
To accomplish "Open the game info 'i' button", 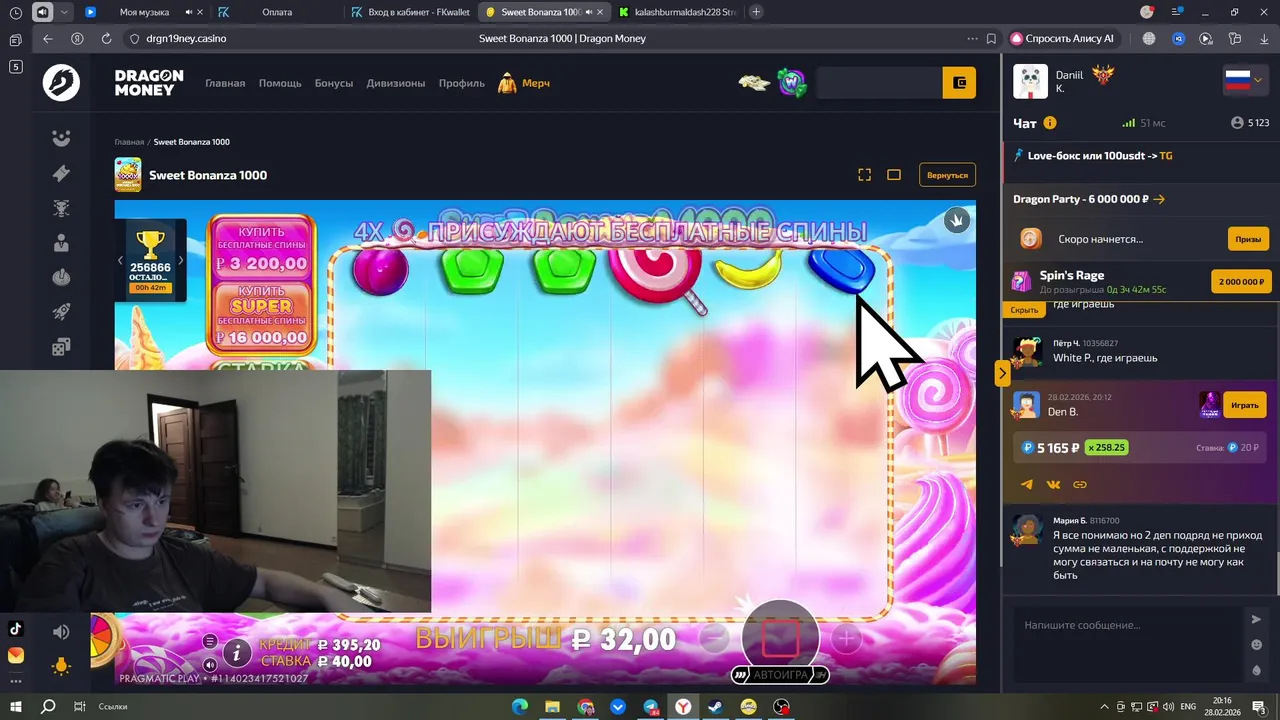I will click(x=237, y=653).
